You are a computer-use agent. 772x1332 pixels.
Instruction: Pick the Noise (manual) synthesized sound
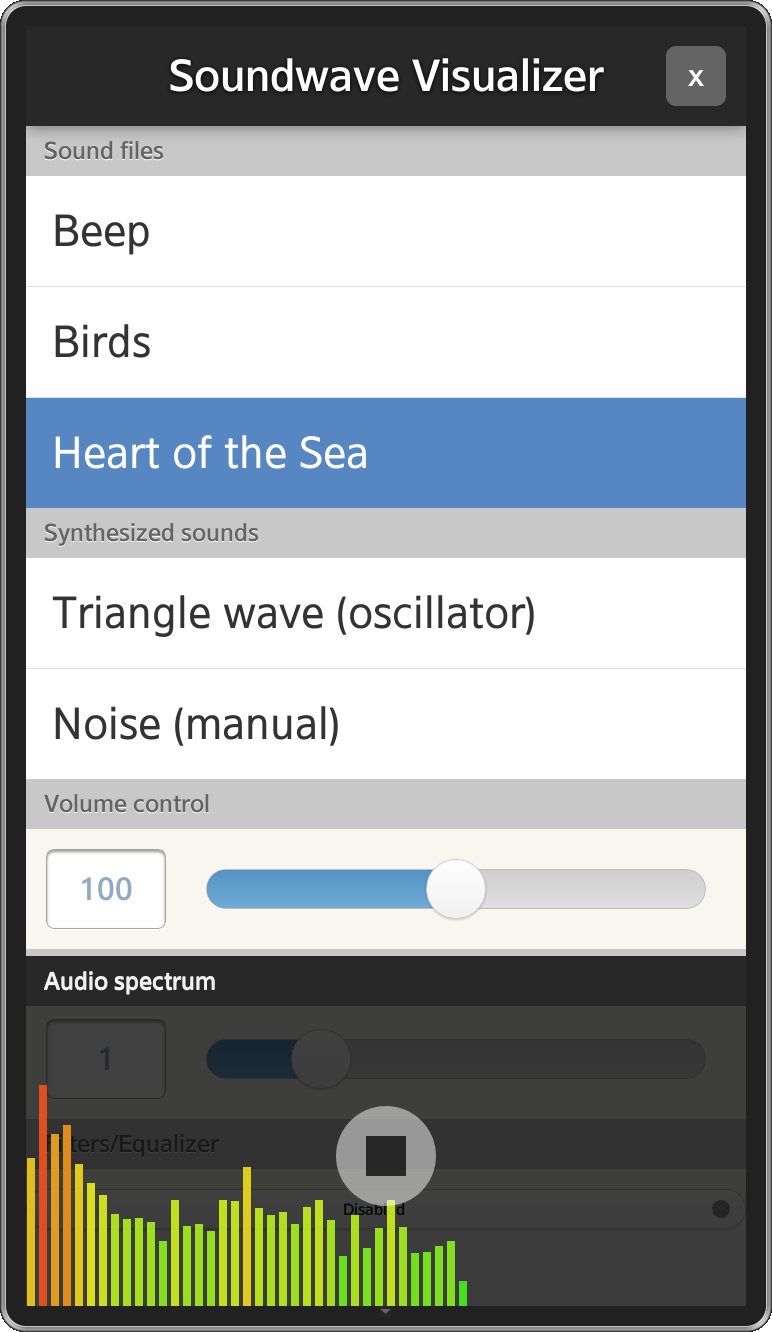(x=386, y=724)
